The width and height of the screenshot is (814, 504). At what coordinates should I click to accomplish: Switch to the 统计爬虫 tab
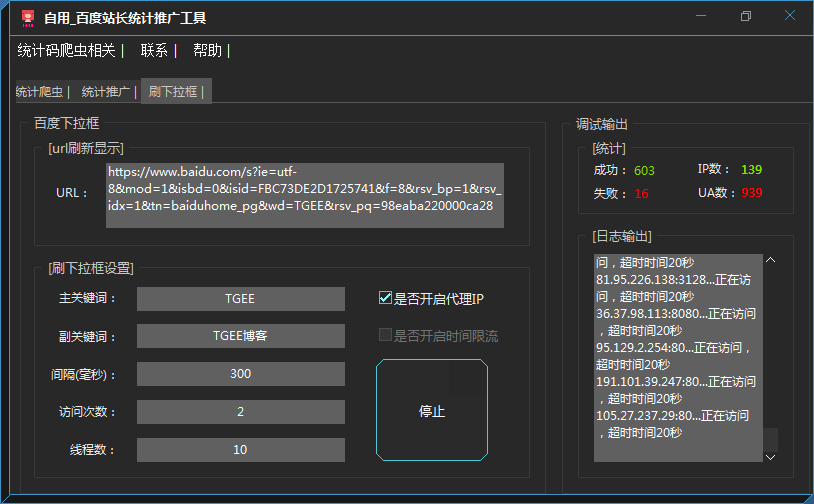[x=40, y=92]
